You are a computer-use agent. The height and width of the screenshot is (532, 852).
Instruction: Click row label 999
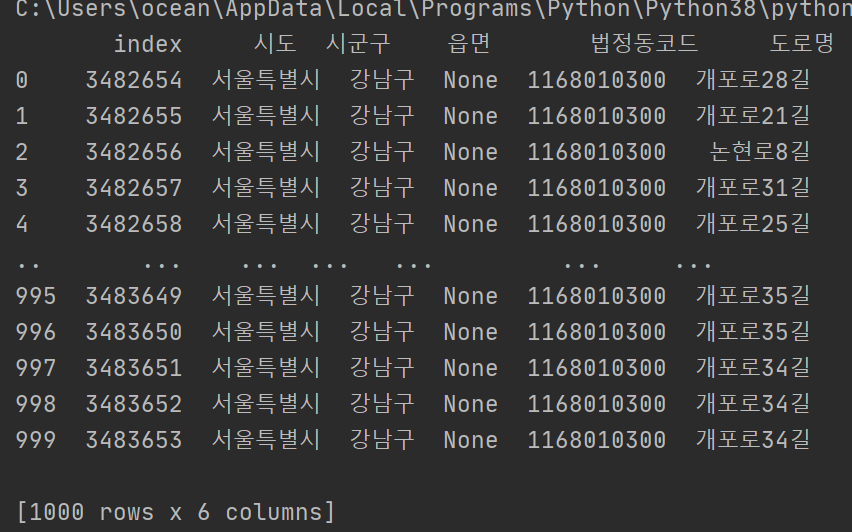coord(36,440)
